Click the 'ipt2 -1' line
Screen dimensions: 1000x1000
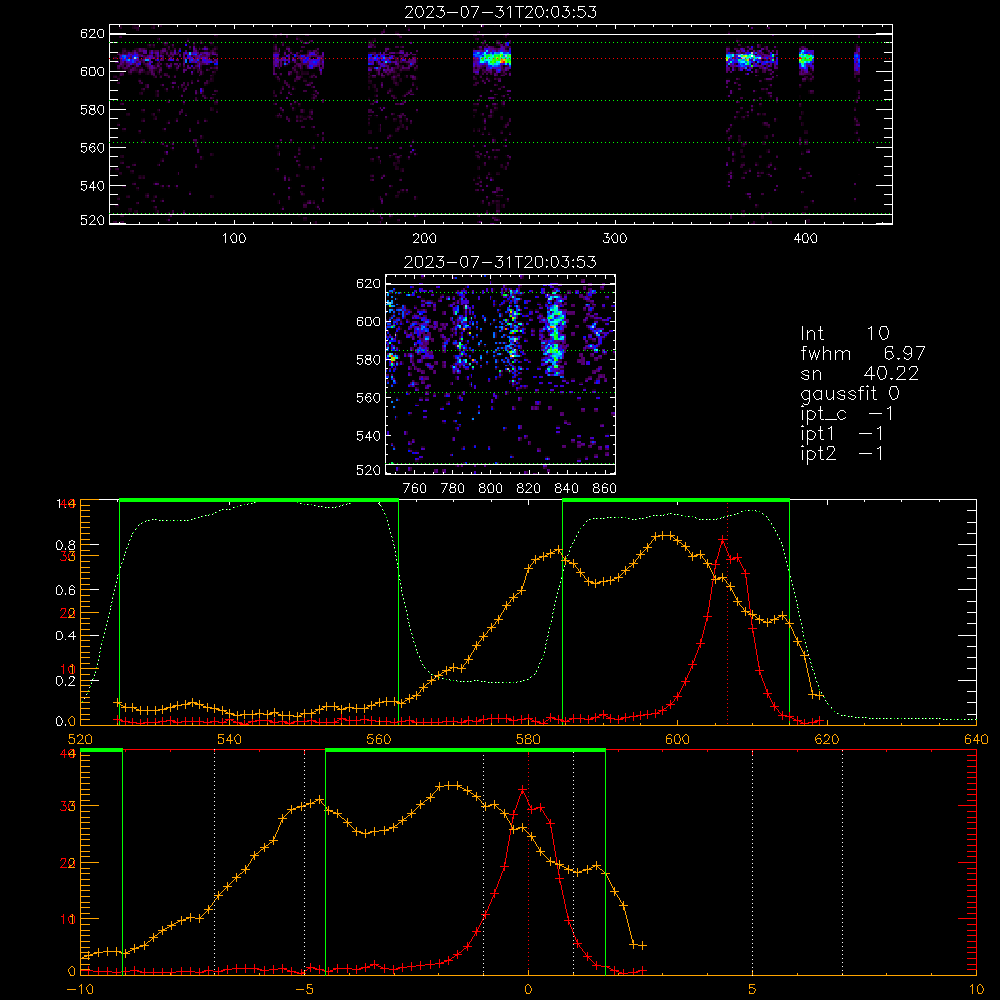point(842,453)
